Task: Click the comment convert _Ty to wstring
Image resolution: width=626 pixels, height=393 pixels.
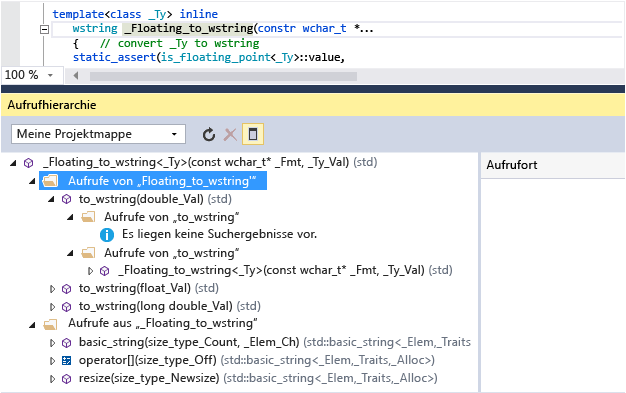Action: click(x=180, y=43)
